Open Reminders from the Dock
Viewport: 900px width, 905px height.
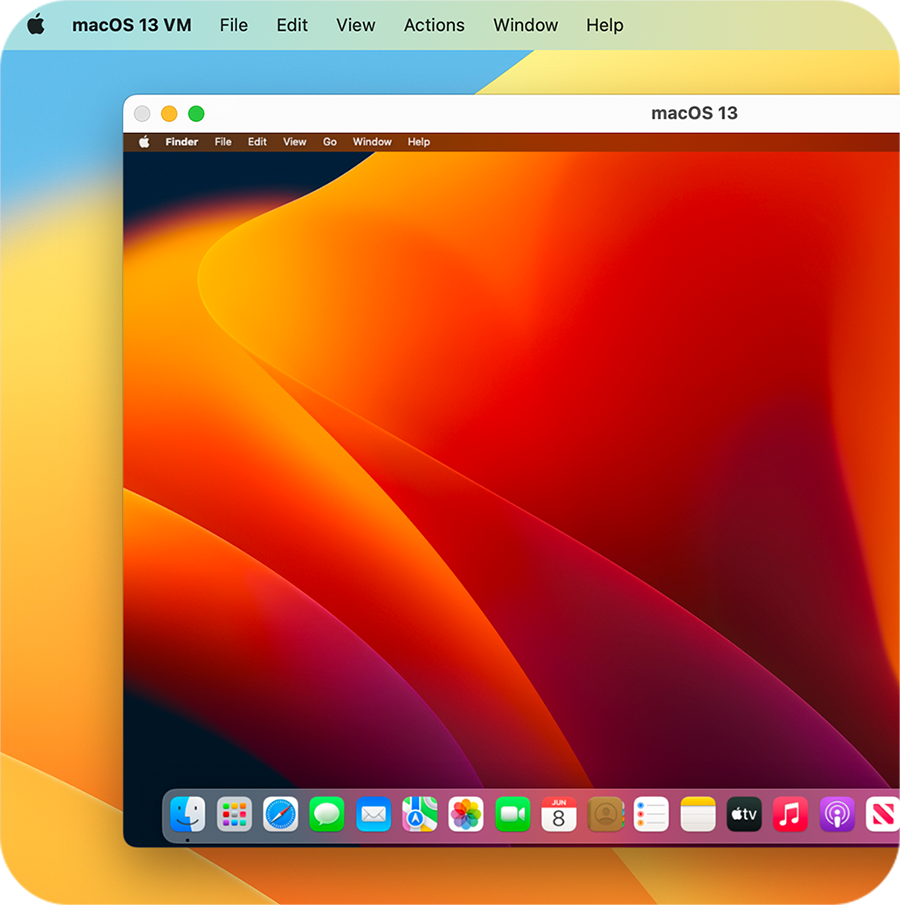click(x=651, y=815)
